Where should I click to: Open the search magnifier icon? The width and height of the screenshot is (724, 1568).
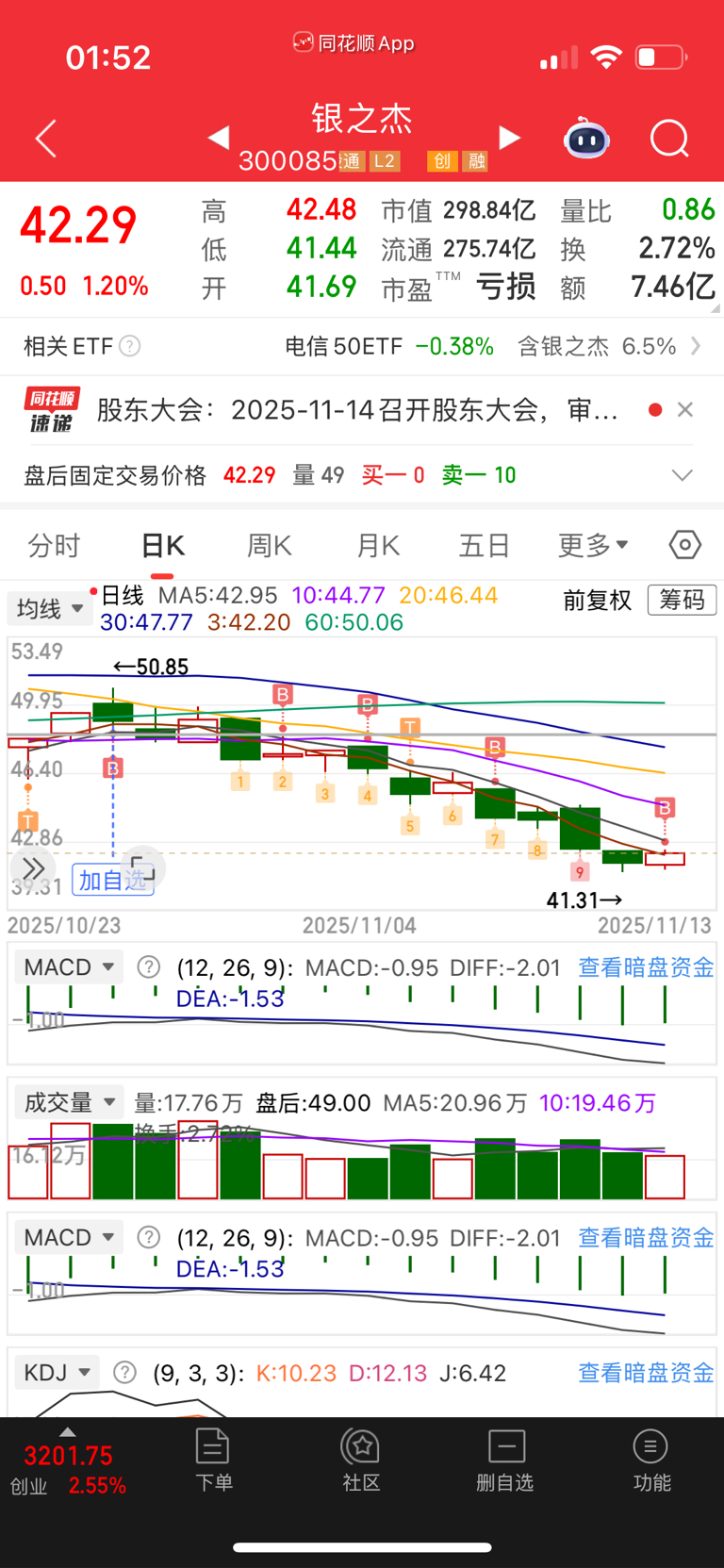(x=669, y=139)
